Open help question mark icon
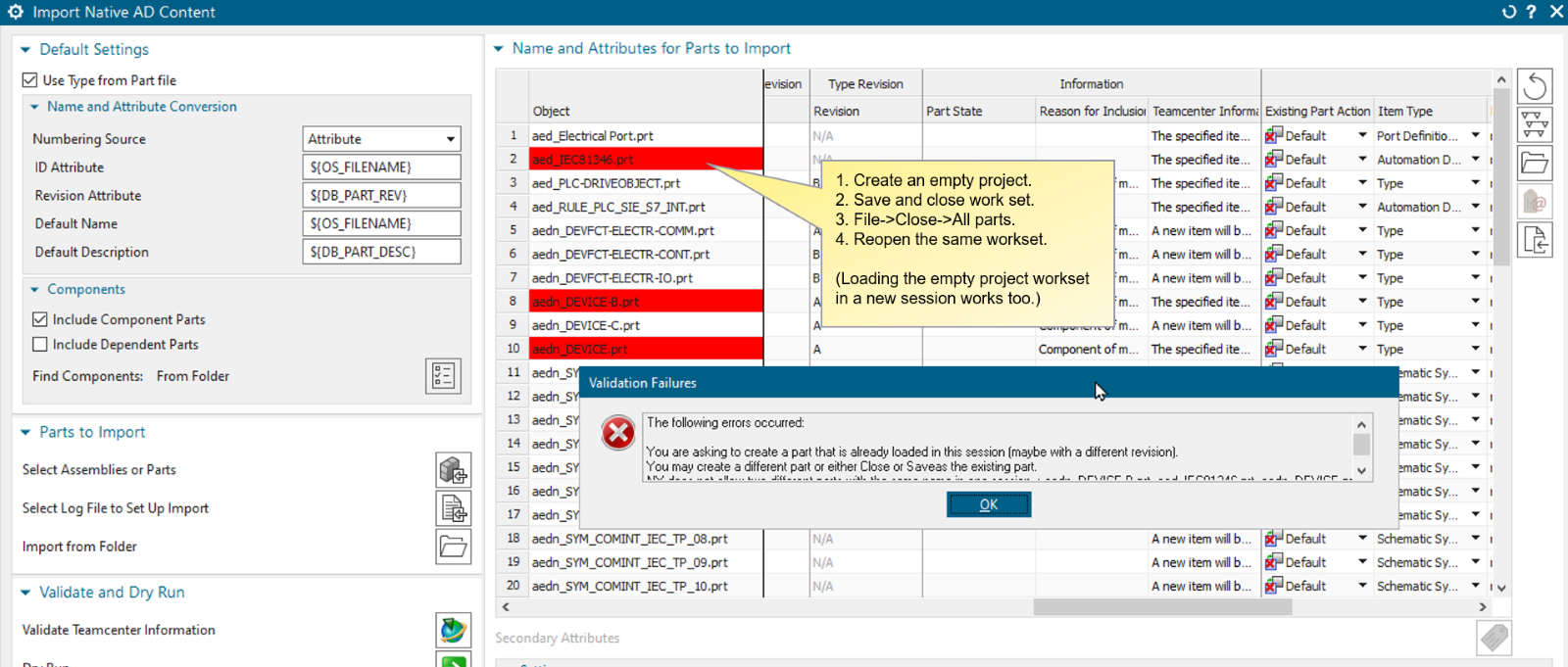Image resolution: width=1568 pixels, height=667 pixels. 1532,12
